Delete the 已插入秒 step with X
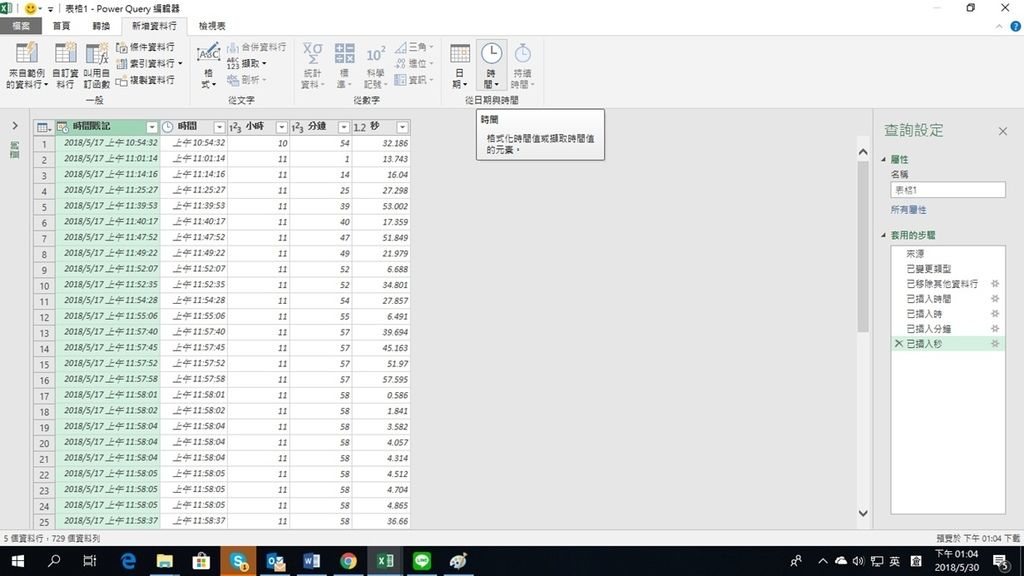Viewport: 1024px width, 576px height. [899, 344]
